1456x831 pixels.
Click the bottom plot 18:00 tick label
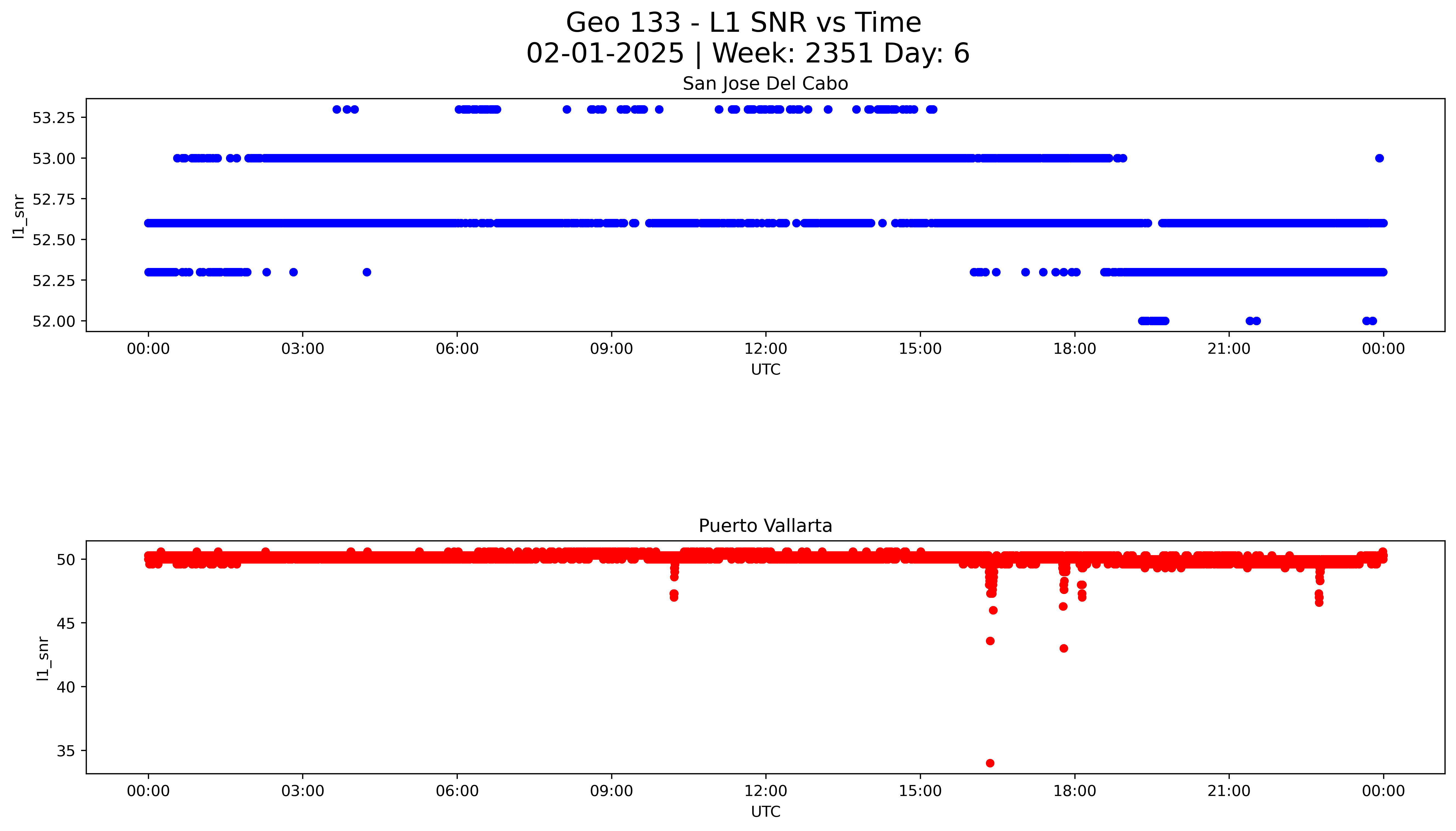click(x=1074, y=791)
